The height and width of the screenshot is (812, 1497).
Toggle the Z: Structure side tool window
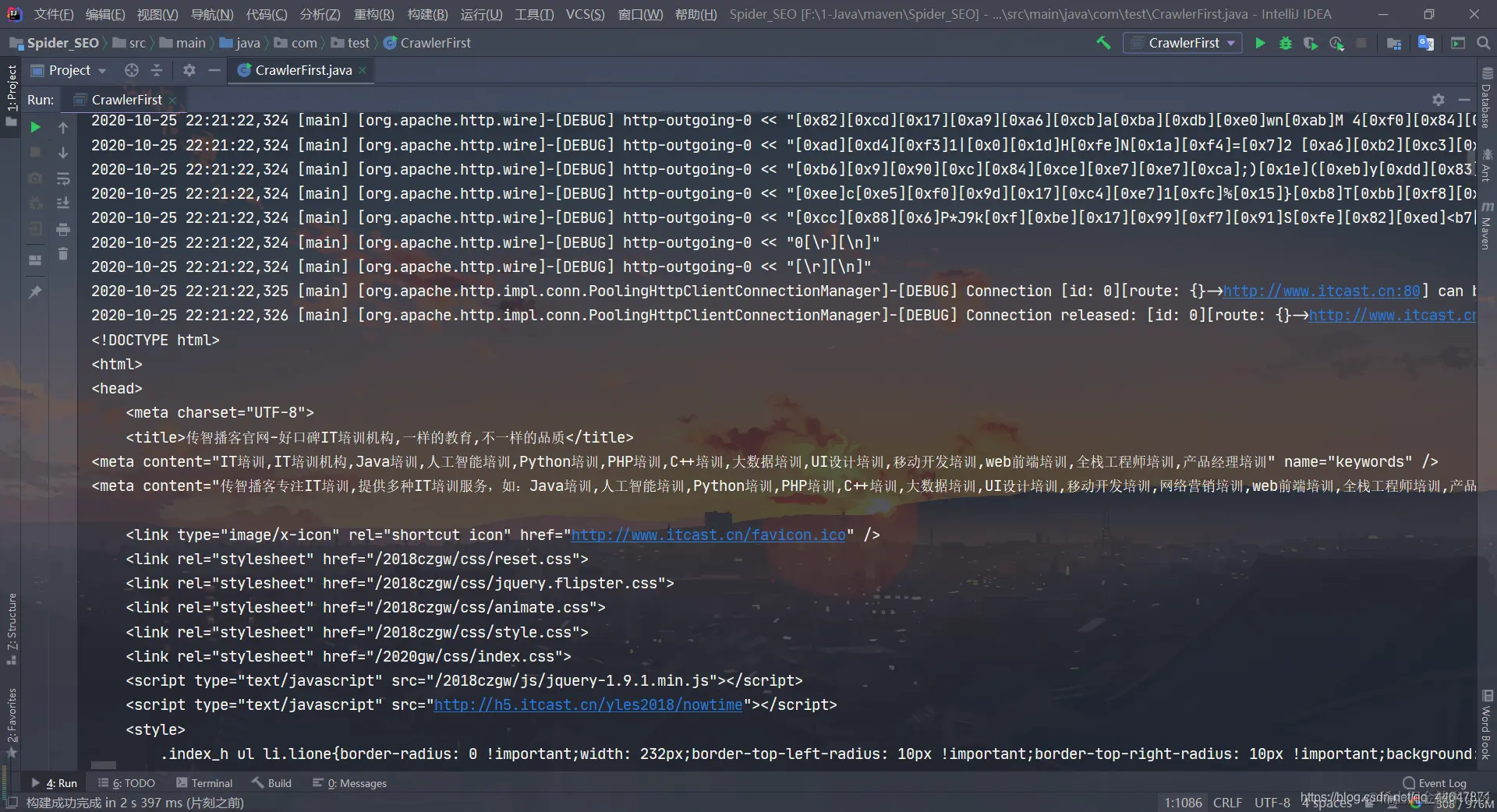click(x=11, y=629)
